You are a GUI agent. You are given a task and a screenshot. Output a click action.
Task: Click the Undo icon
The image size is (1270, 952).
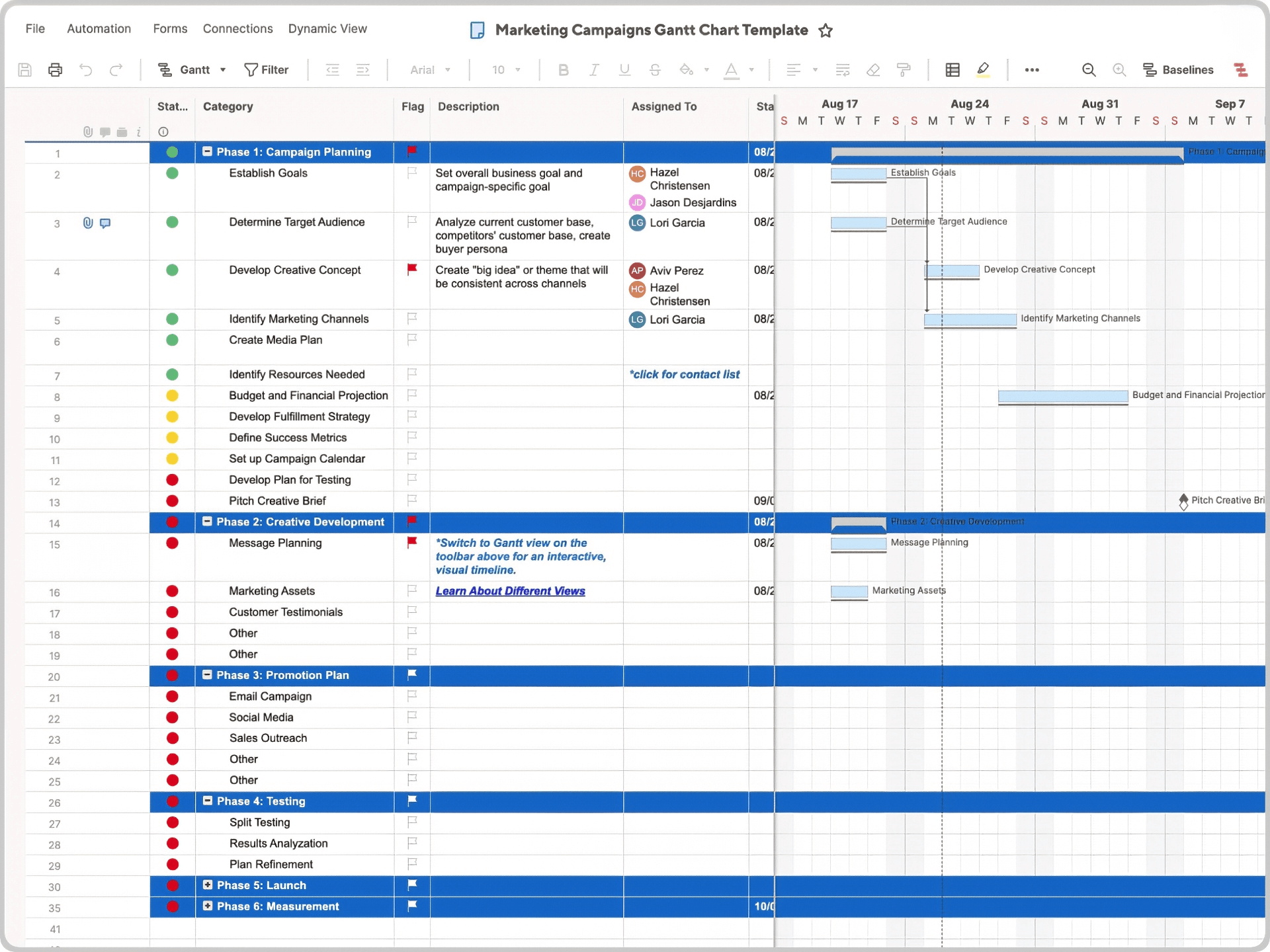tap(86, 69)
